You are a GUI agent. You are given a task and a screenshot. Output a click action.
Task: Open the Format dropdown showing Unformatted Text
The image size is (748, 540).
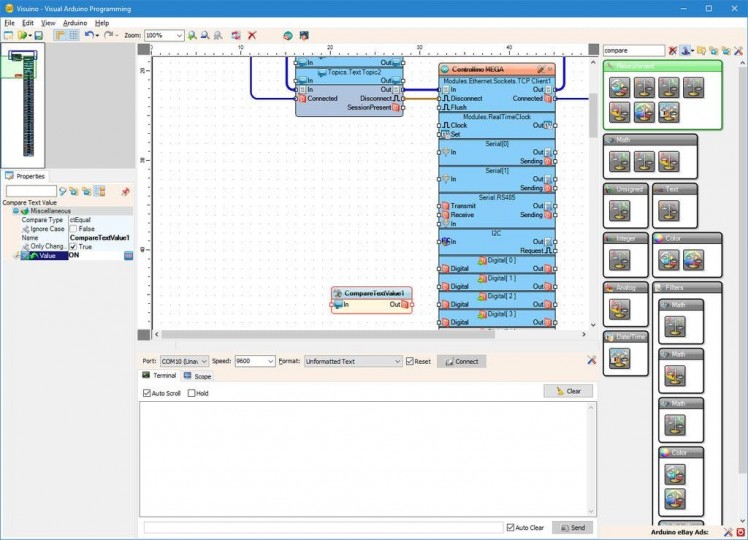pyautogui.click(x=396, y=361)
